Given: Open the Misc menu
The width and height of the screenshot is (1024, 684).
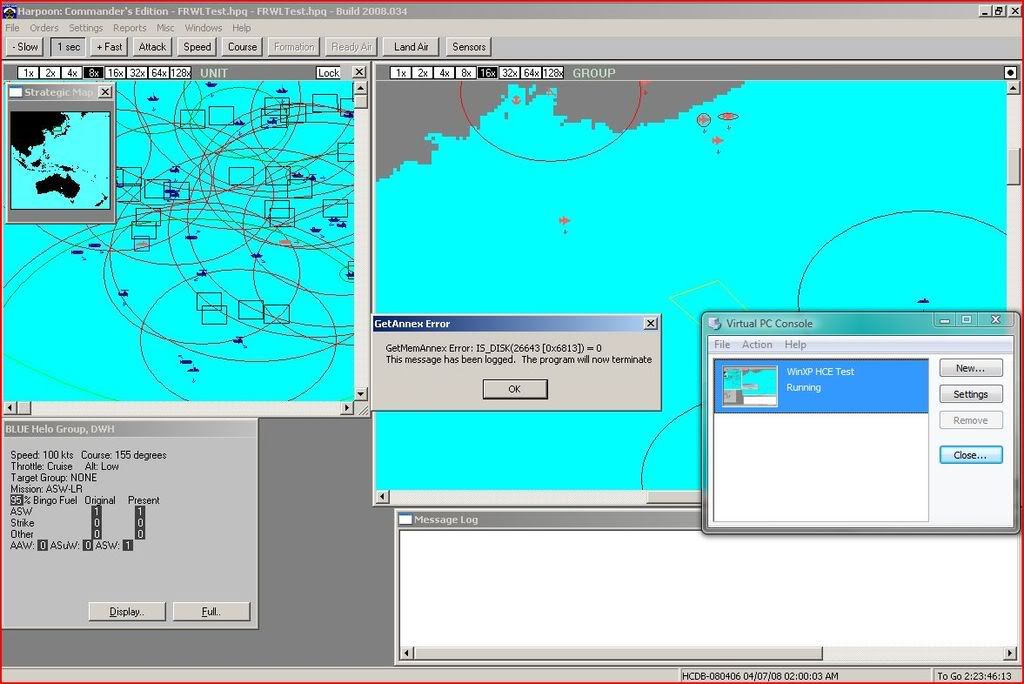Looking at the screenshot, I should click(165, 28).
